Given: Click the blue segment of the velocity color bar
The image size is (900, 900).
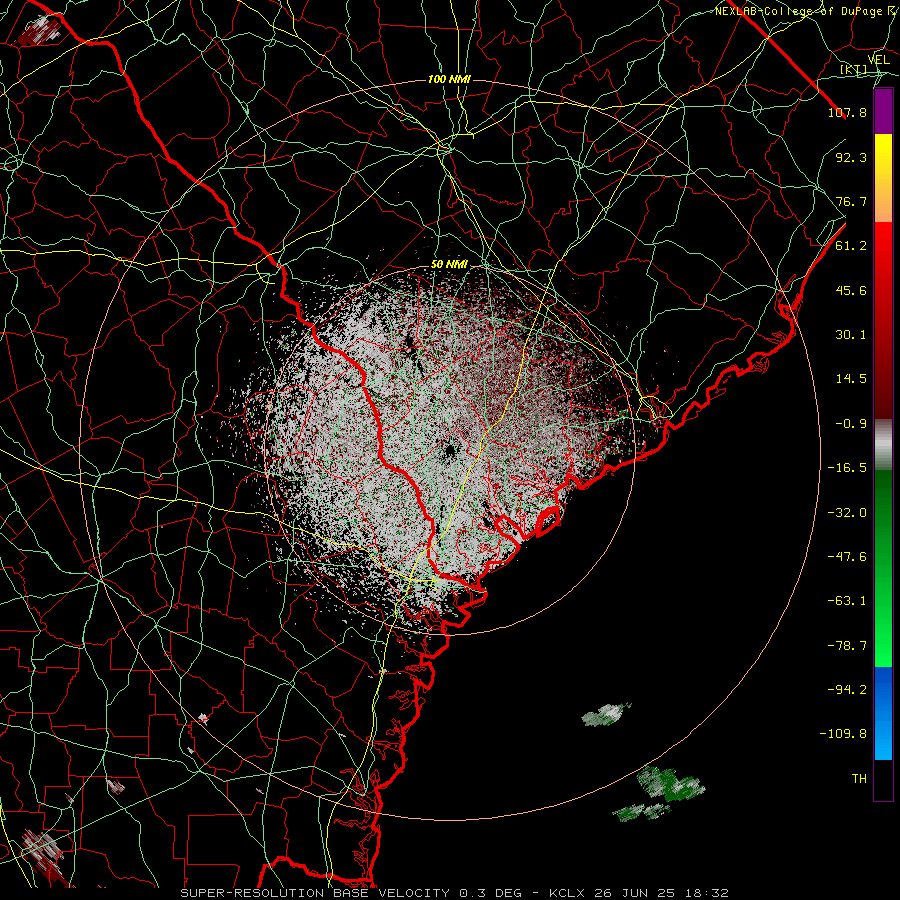Looking at the screenshot, I should 883,713.
